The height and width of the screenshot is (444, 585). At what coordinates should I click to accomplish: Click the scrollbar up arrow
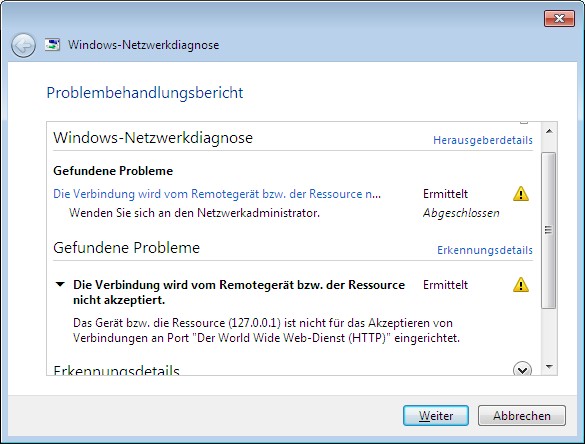[x=549, y=131]
